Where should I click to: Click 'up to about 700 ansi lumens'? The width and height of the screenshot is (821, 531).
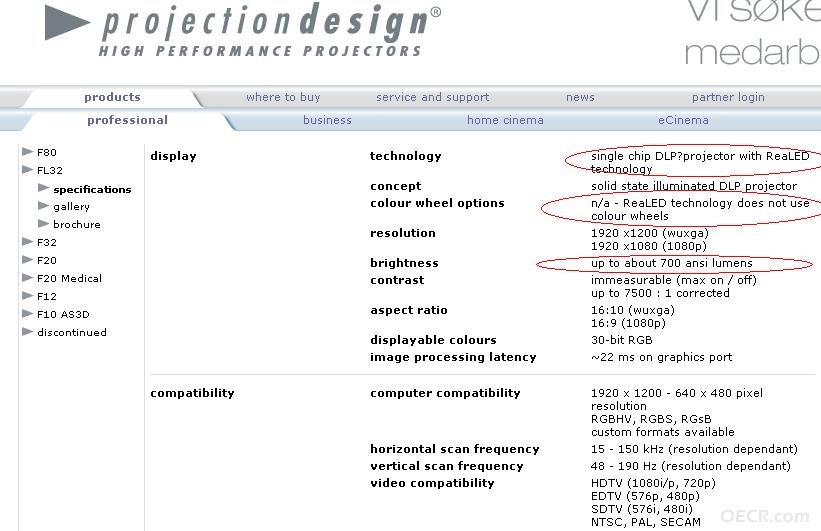pos(671,263)
